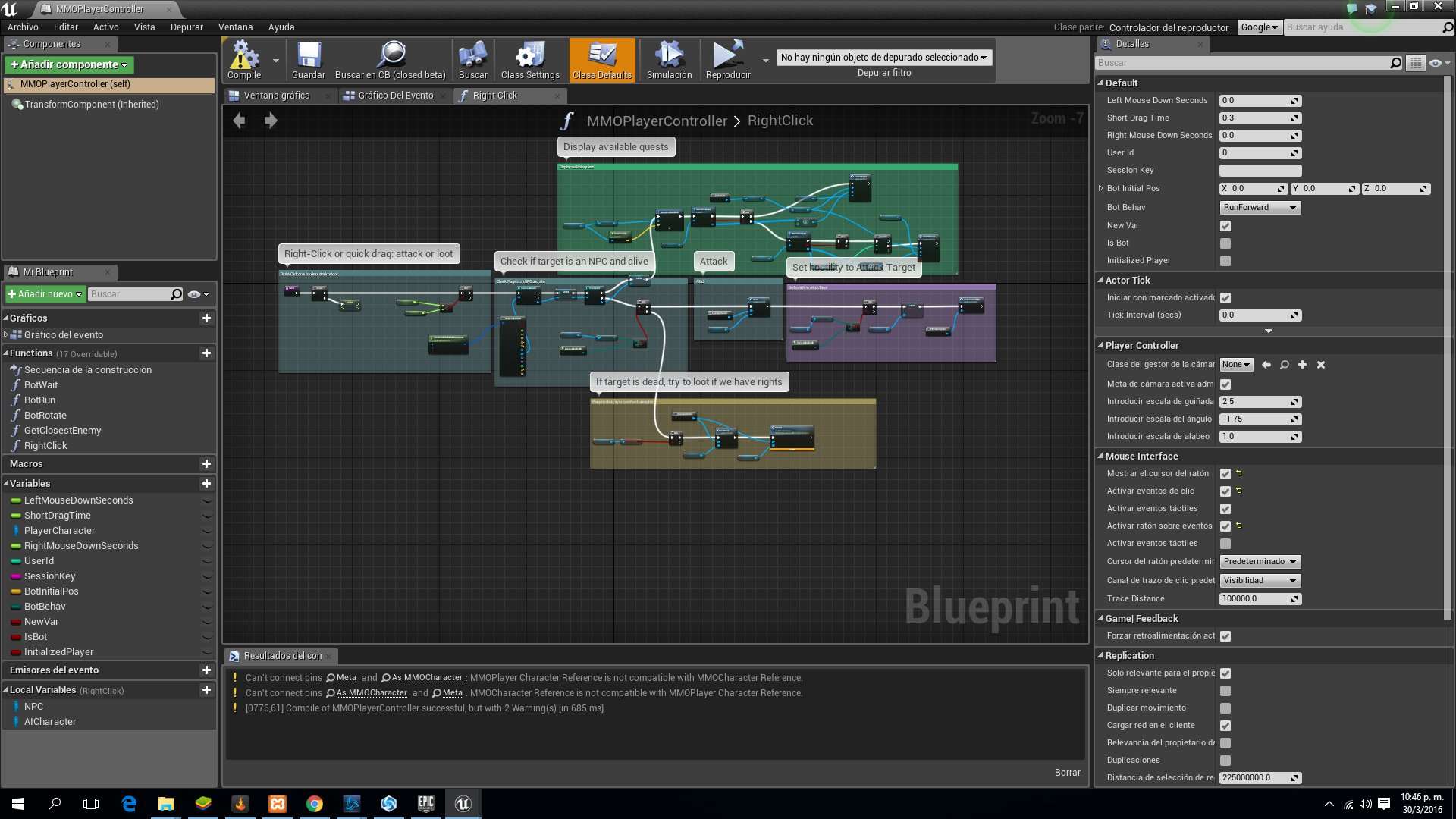This screenshot has width=1456, height=819.
Task: Uncheck Mostrar el cursor del ratón
Action: click(1225, 474)
